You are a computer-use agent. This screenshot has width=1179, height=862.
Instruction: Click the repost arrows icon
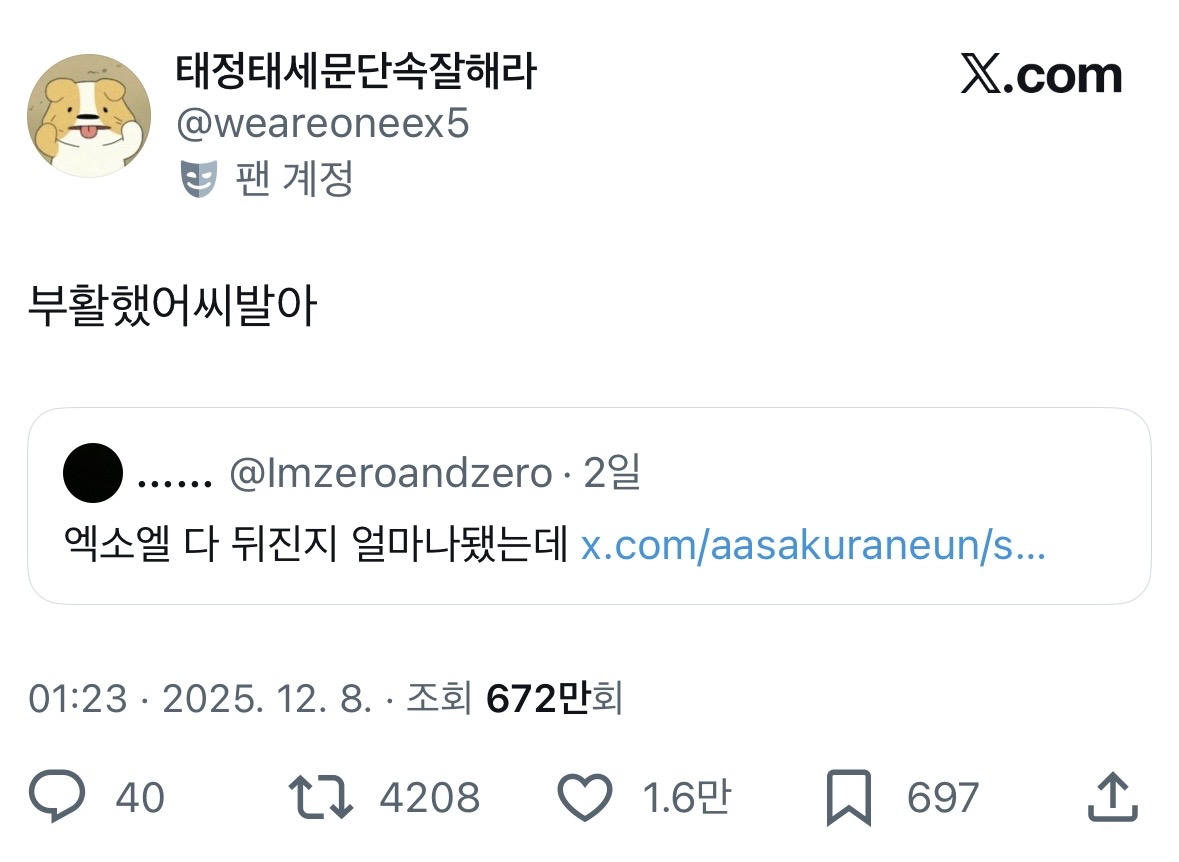[x=320, y=798]
